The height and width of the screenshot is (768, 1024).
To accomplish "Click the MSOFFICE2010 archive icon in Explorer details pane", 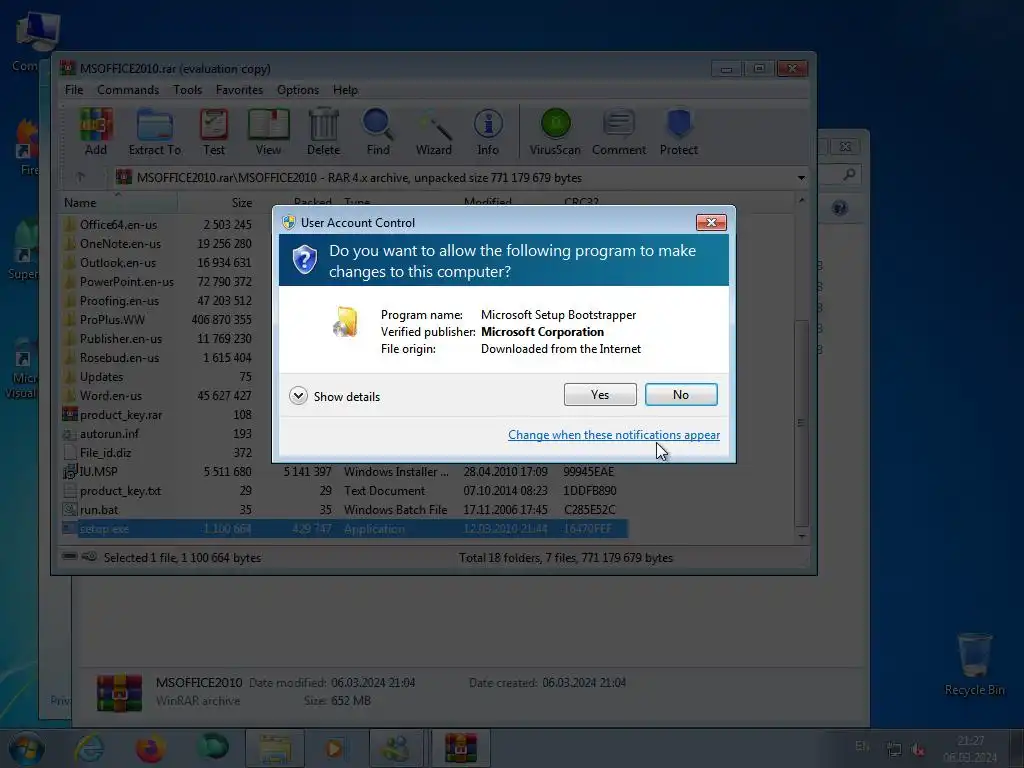I will tap(119, 692).
